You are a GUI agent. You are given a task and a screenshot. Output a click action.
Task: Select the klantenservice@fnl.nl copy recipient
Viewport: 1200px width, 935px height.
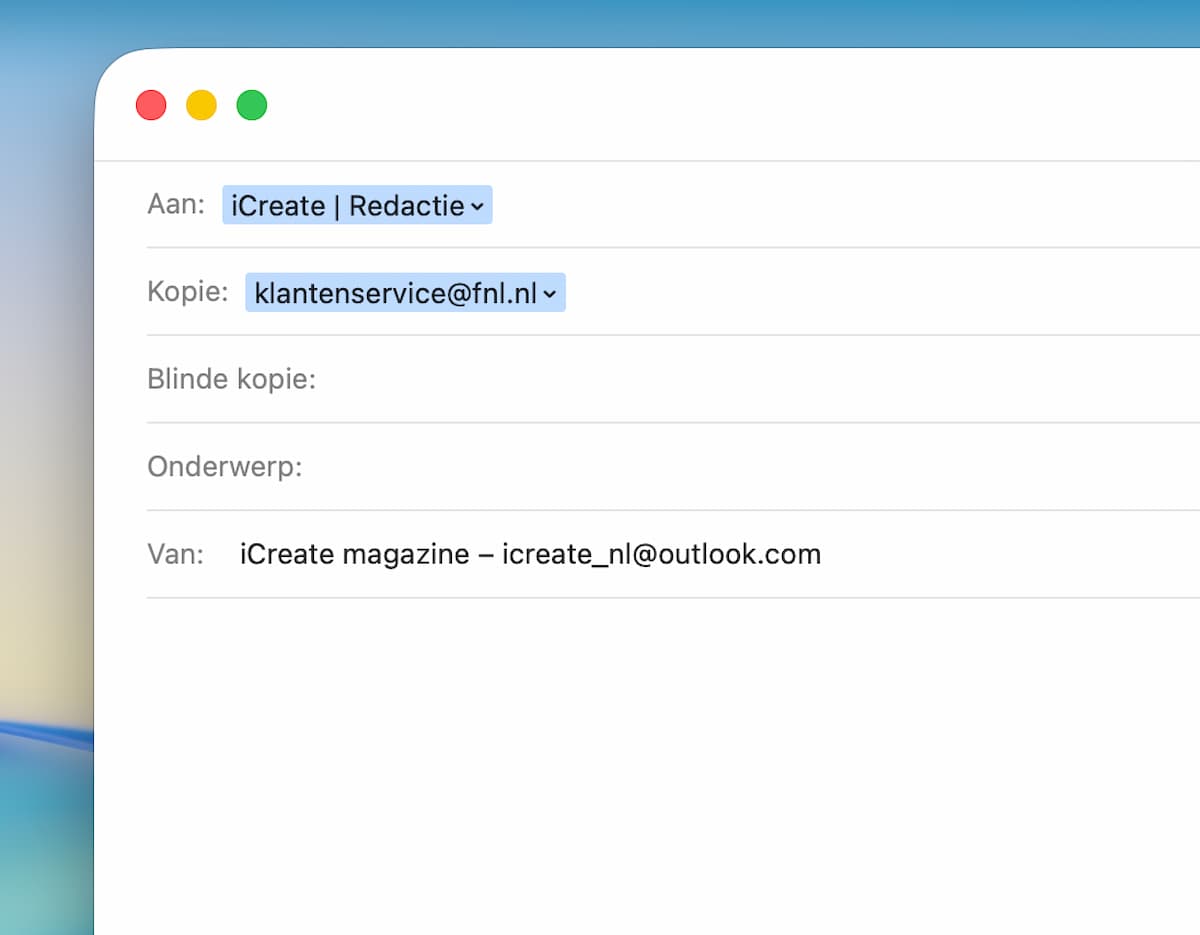[395, 293]
